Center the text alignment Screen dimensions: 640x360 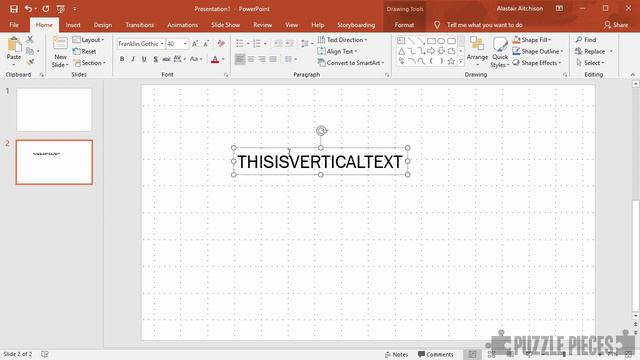point(251,59)
